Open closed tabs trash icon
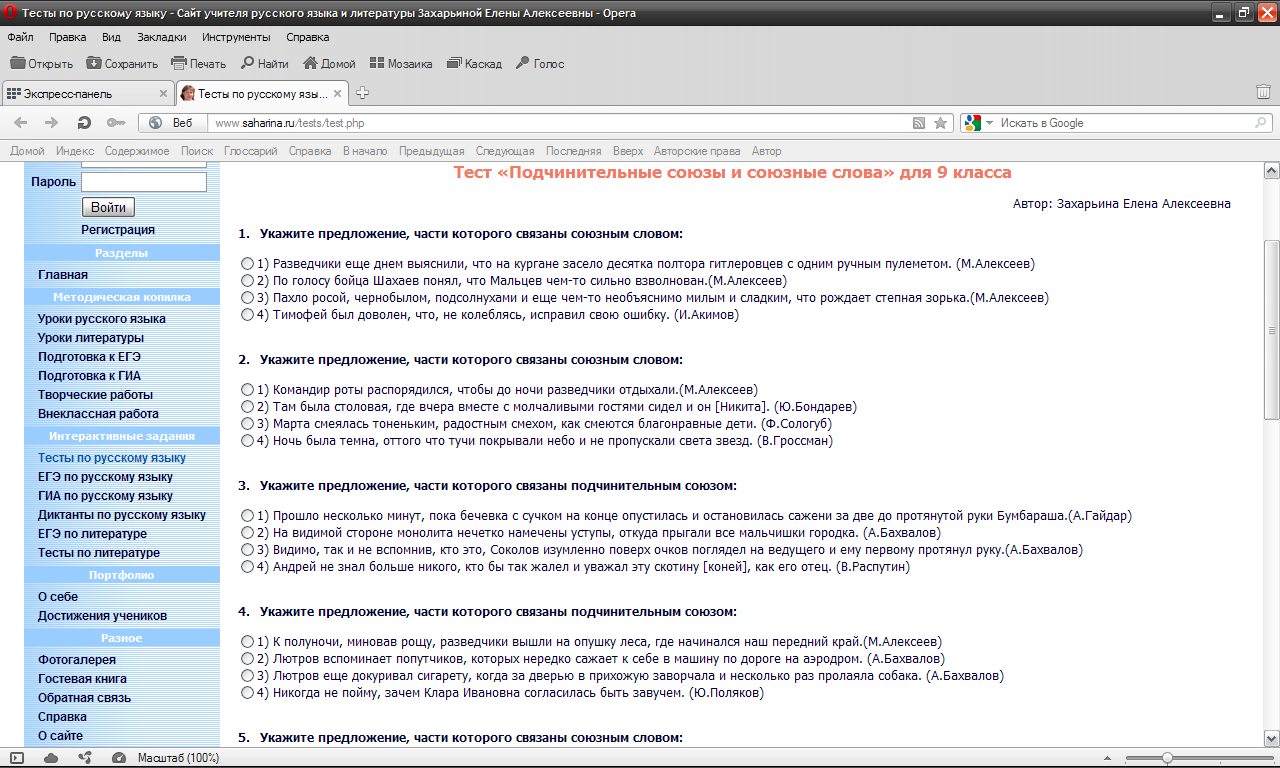This screenshot has height=768, width=1280. (1263, 92)
